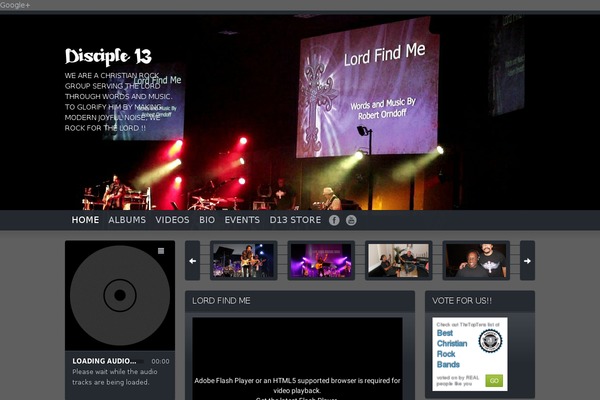Click the LORD FIND ME video area

click(297, 359)
